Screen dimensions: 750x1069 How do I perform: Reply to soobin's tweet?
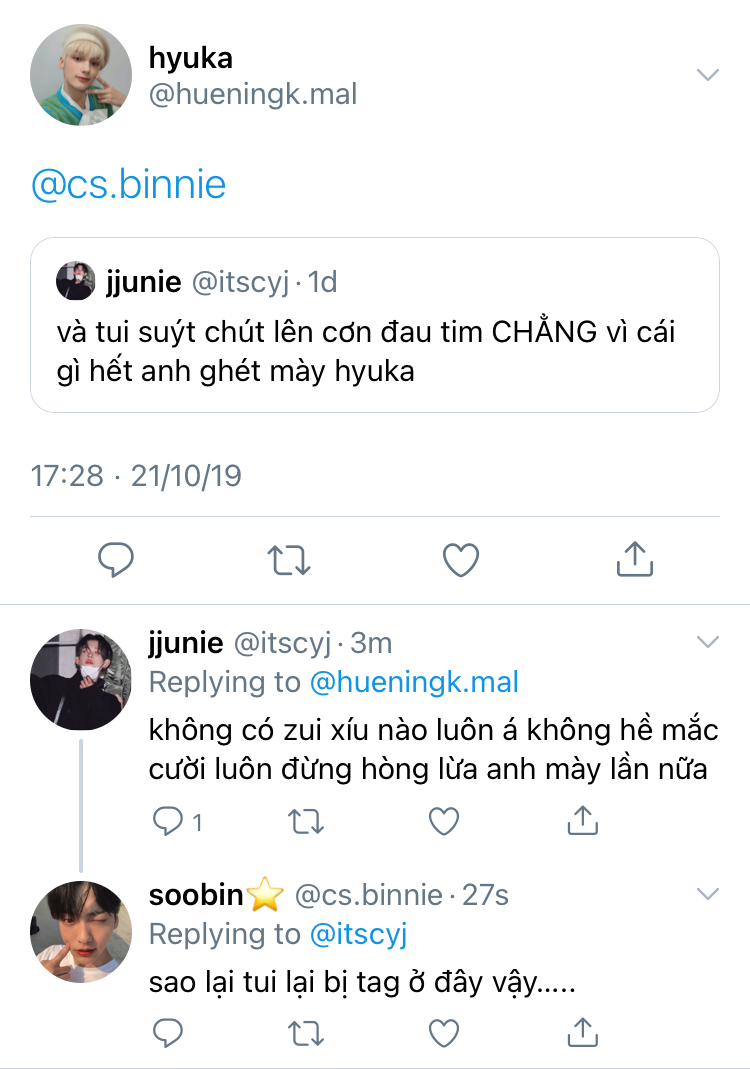click(166, 1032)
